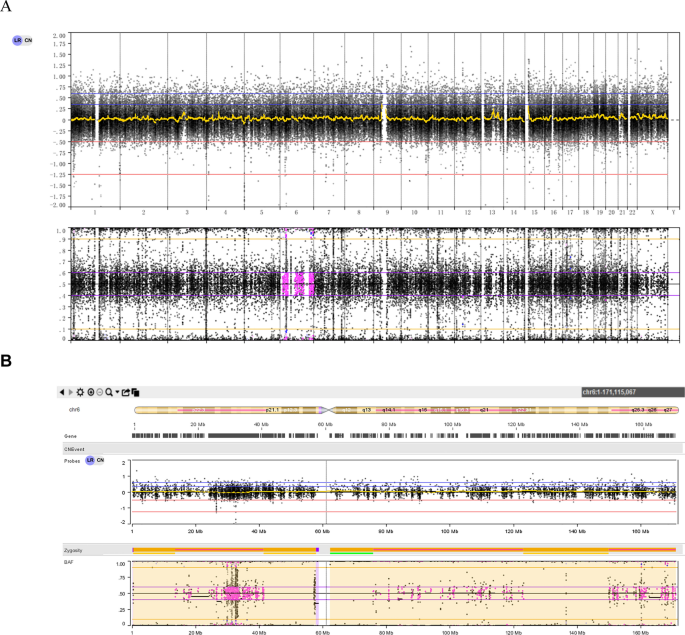
Task: Zoom in with the circled plus icon
Action: (91, 392)
